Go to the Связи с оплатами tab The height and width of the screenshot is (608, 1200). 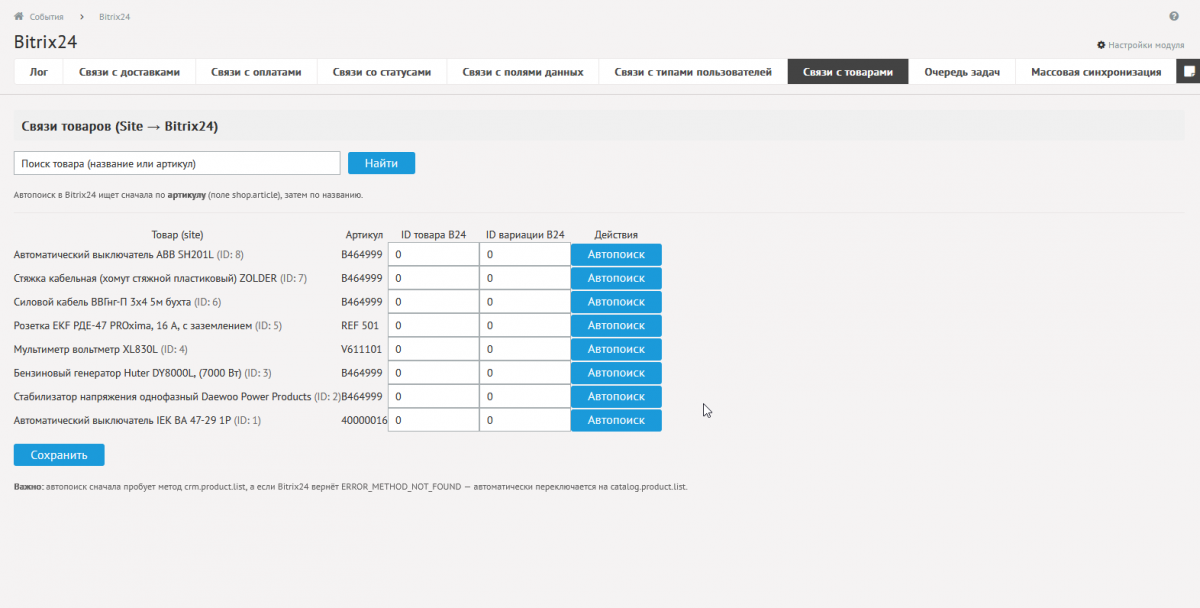(256, 72)
